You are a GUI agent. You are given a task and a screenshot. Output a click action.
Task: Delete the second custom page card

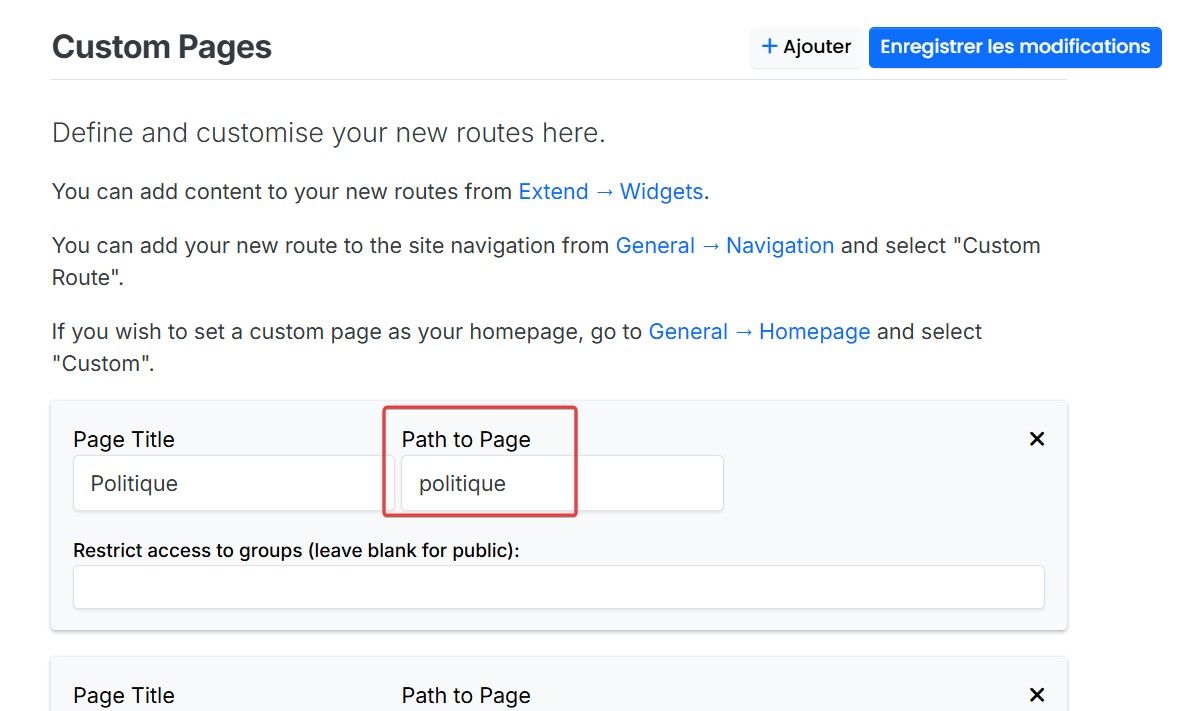(x=1037, y=695)
